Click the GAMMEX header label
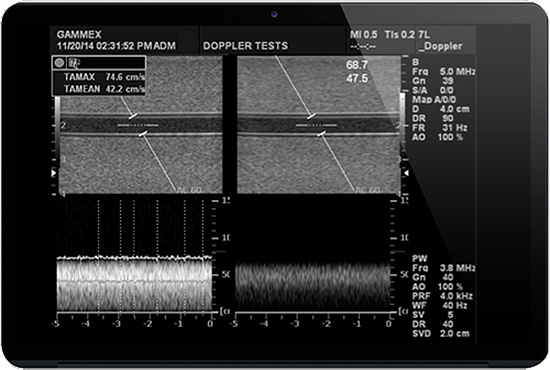The width and height of the screenshot is (550, 370). point(79,34)
